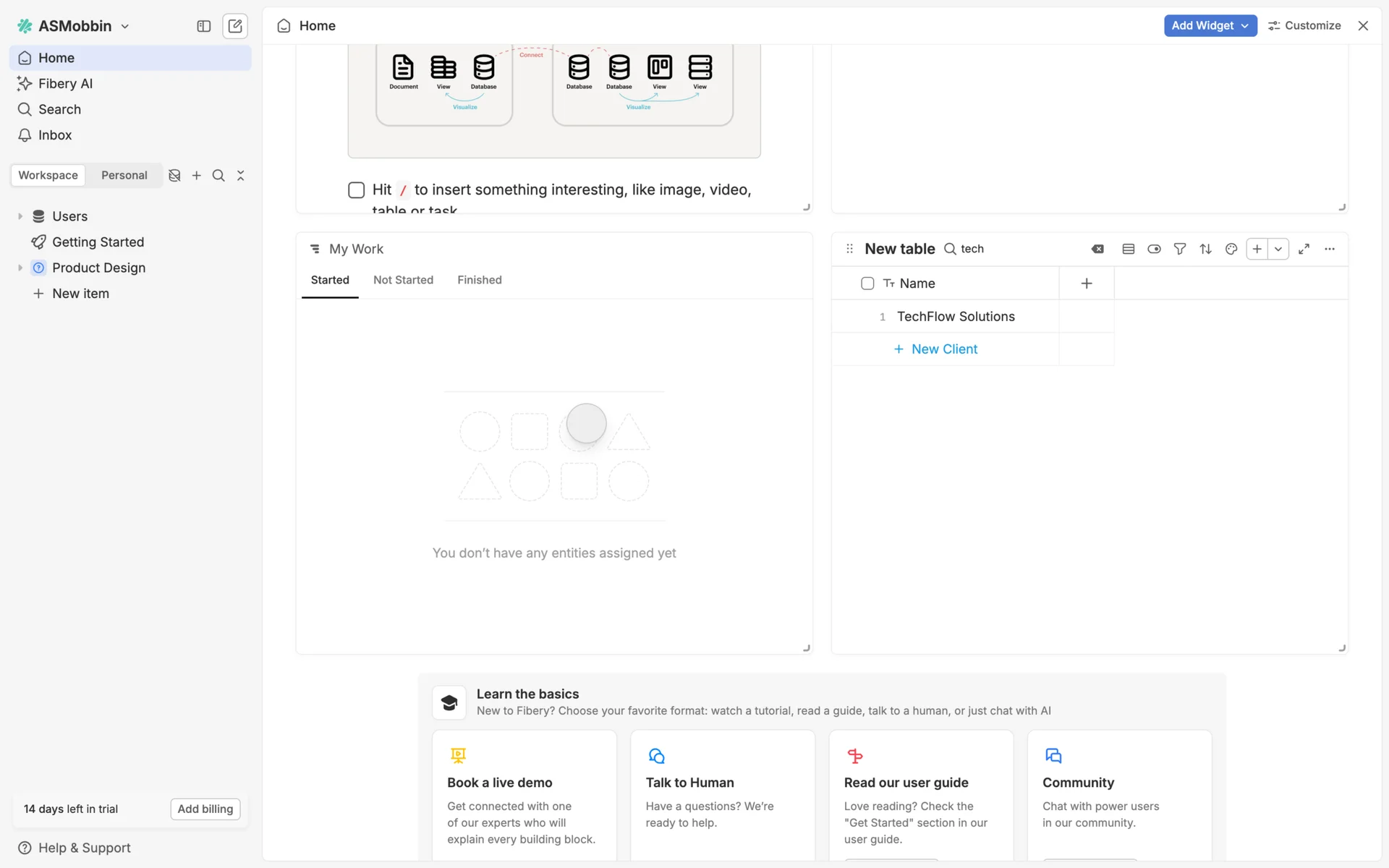This screenshot has height=868, width=1389.
Task: Switch the sidebar to Personal view
Action: pyautogui.click(x=124, y=175)
